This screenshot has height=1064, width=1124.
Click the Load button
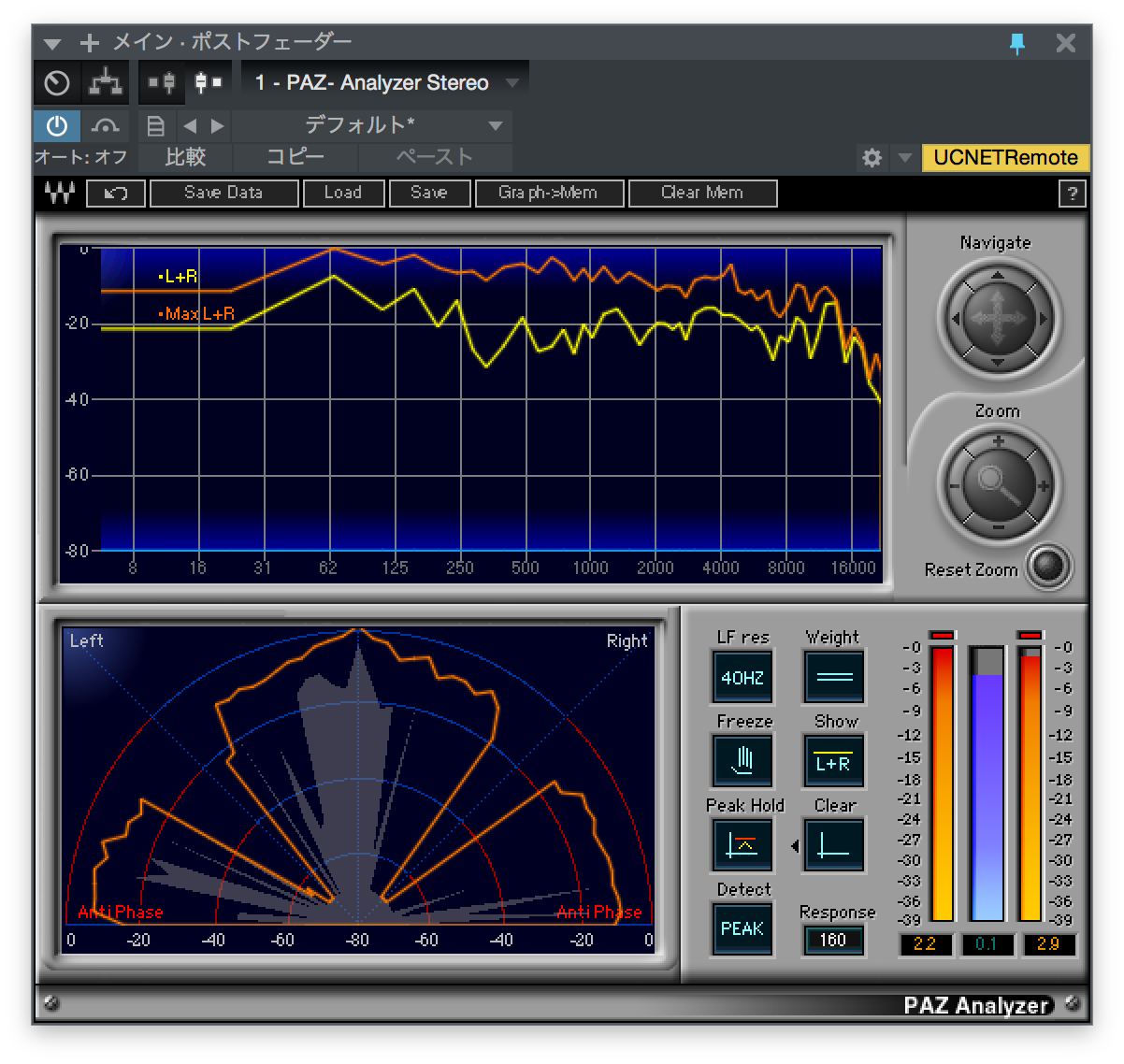click(343, 194)
